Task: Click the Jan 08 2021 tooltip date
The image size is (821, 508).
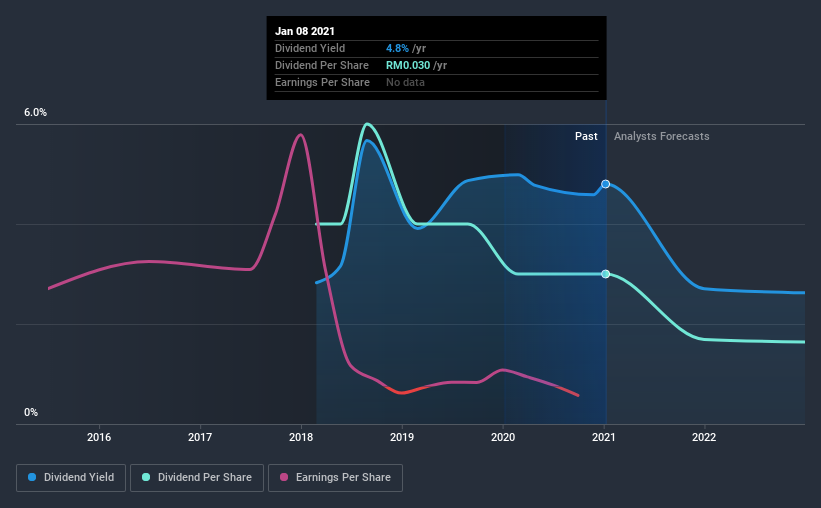Action: tap(305, 31)
